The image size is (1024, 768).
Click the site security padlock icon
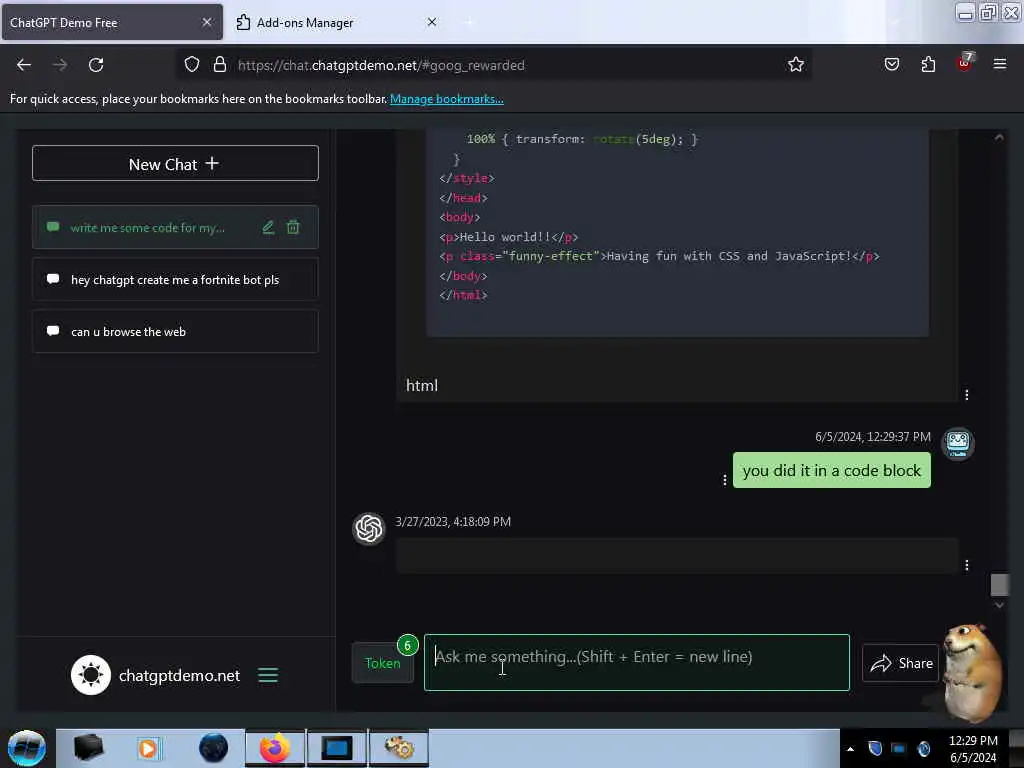point(220,65)
